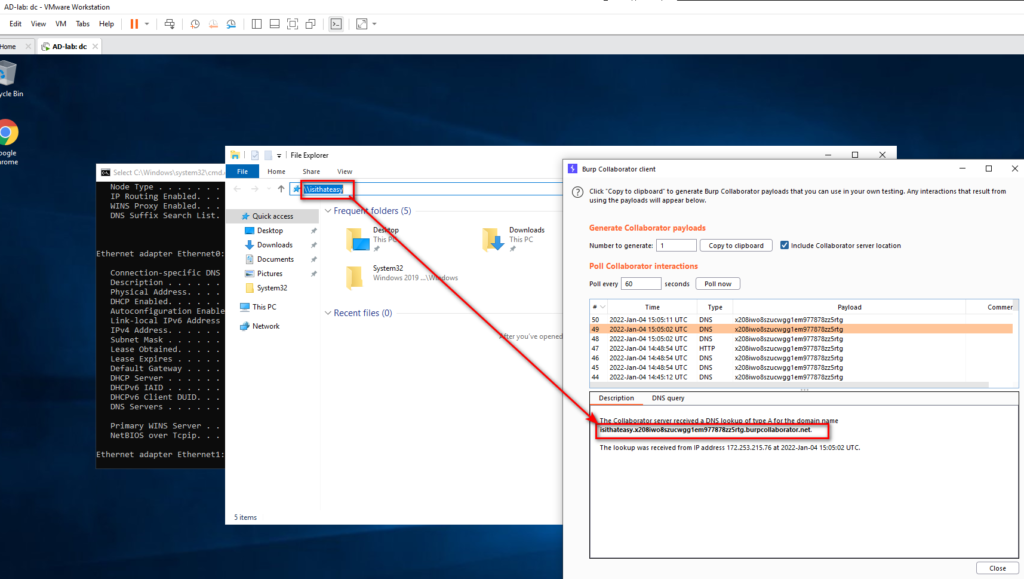Screen dimensions: 1024x579
Task: Select Documents in navigation pane
Action: click(x=275, y=259)
